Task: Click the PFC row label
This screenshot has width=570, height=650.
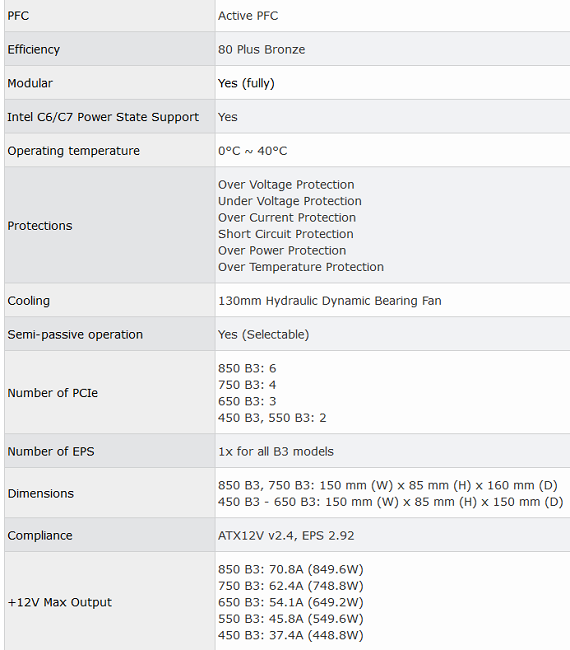Action: [x=18, y=16]
